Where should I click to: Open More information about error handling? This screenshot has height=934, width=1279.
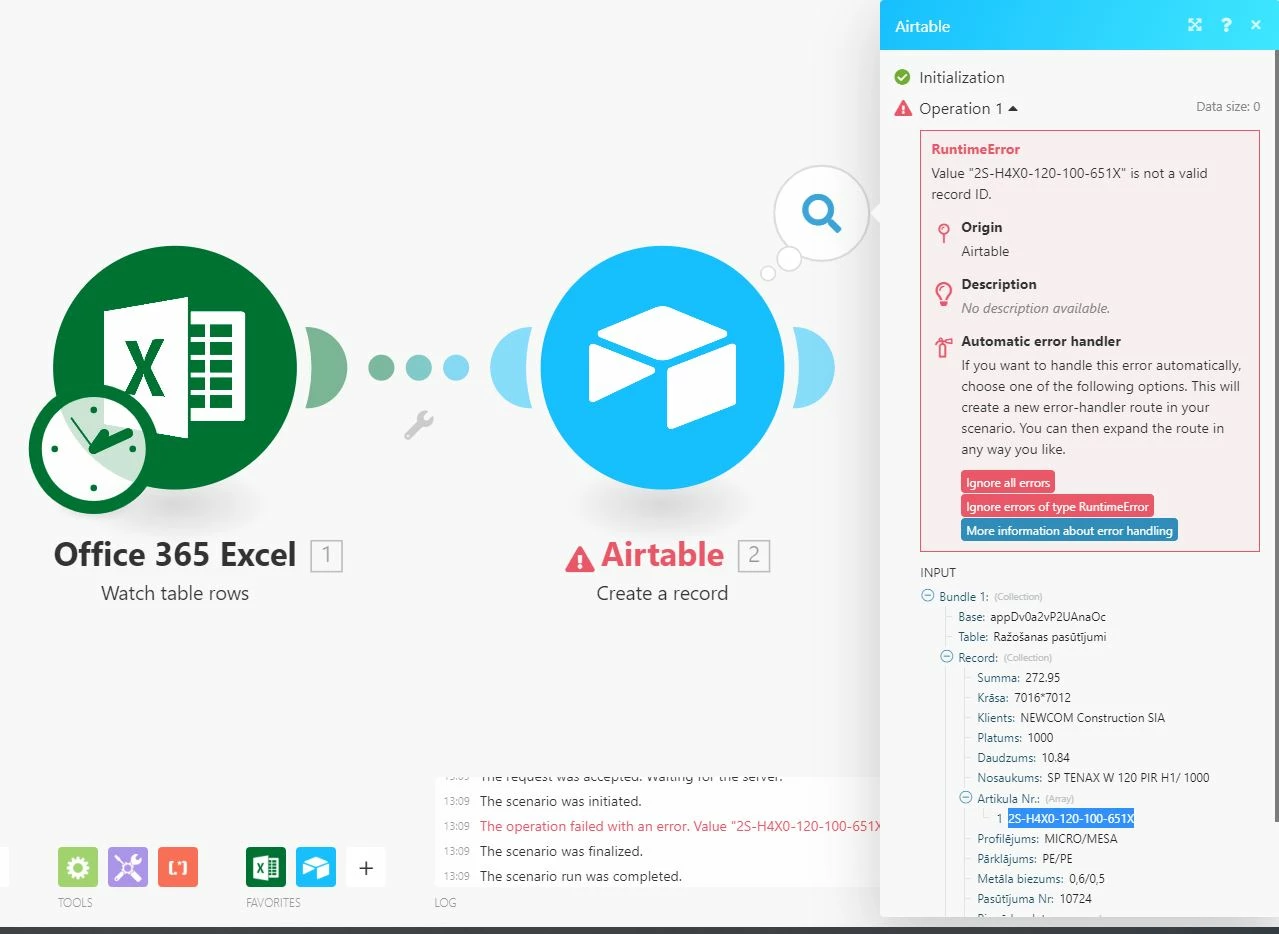(x=1069, y=531)
